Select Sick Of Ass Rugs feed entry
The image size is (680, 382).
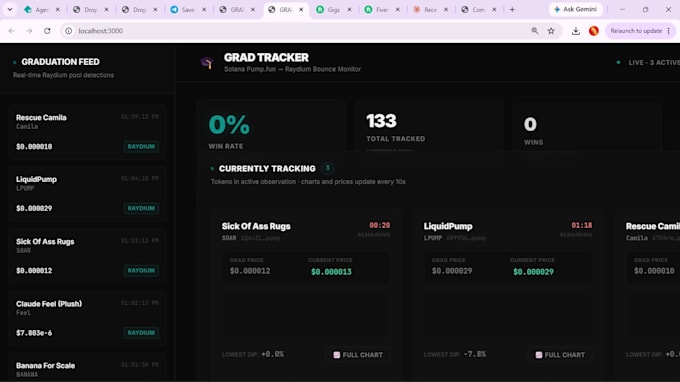87,256
